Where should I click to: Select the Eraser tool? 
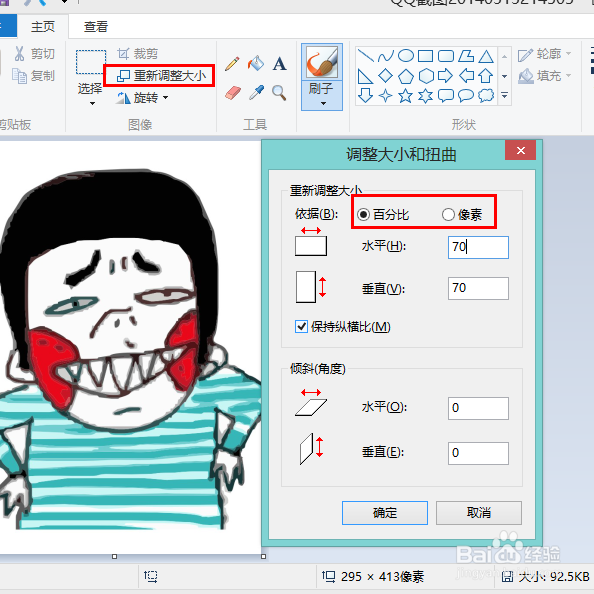pos(233,92)
